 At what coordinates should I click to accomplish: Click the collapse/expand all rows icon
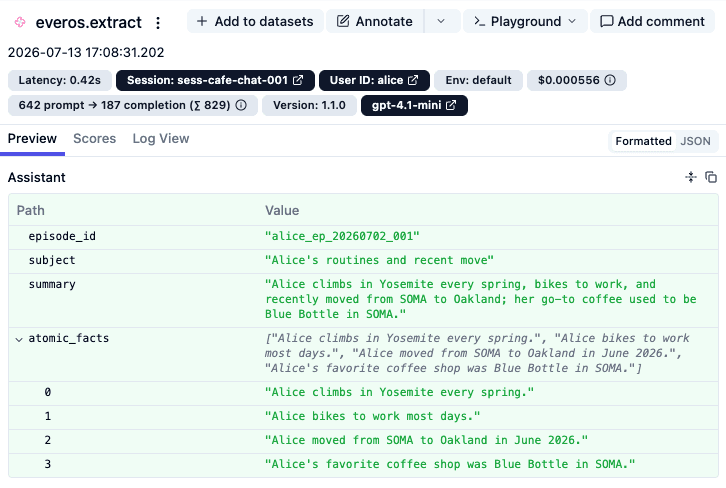[691, 177]
